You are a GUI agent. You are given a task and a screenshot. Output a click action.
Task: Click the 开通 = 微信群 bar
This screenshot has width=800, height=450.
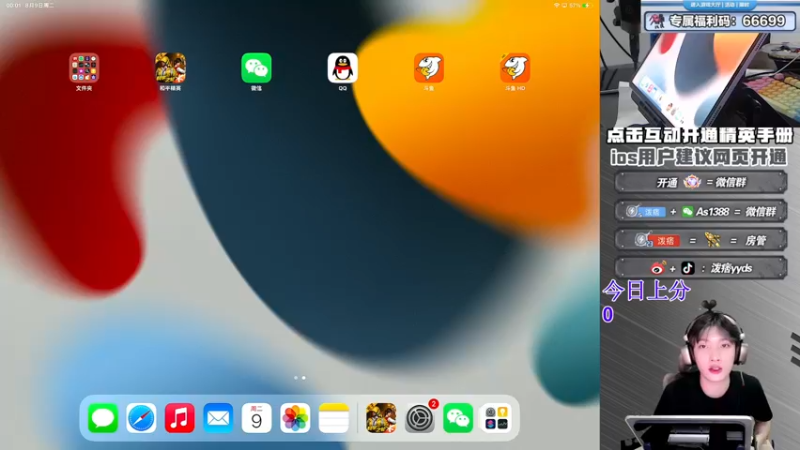pos(701,182)
